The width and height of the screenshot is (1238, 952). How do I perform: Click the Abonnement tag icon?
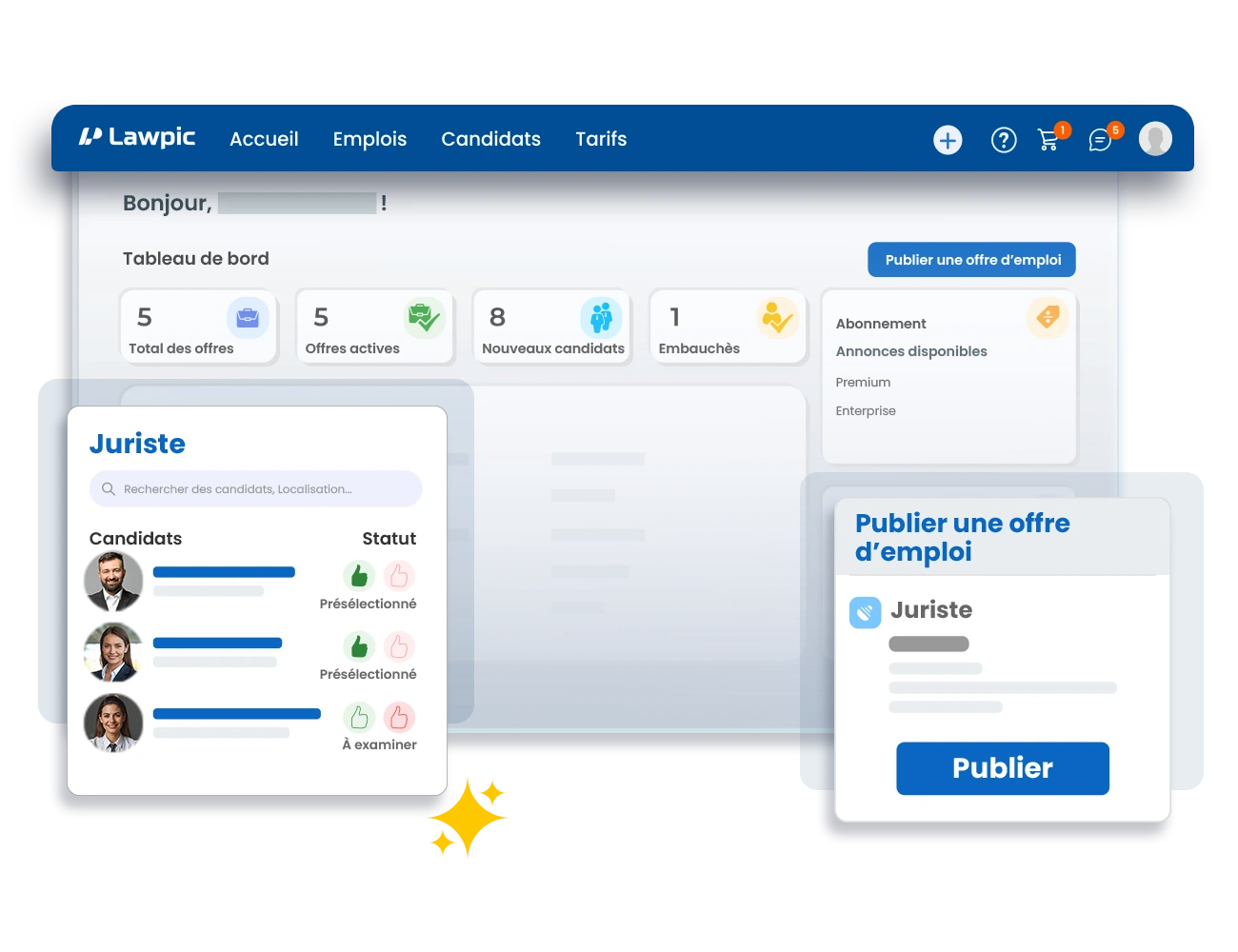pos(1048,317)
